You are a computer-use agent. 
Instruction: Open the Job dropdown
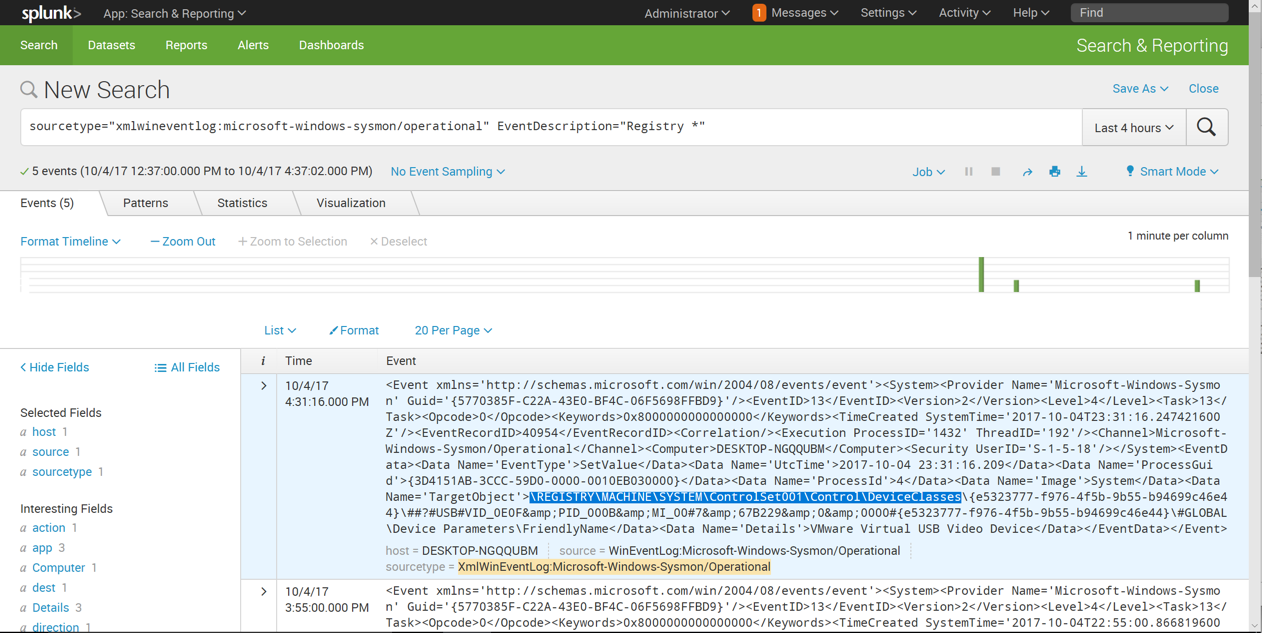click(x=928, y=172)
